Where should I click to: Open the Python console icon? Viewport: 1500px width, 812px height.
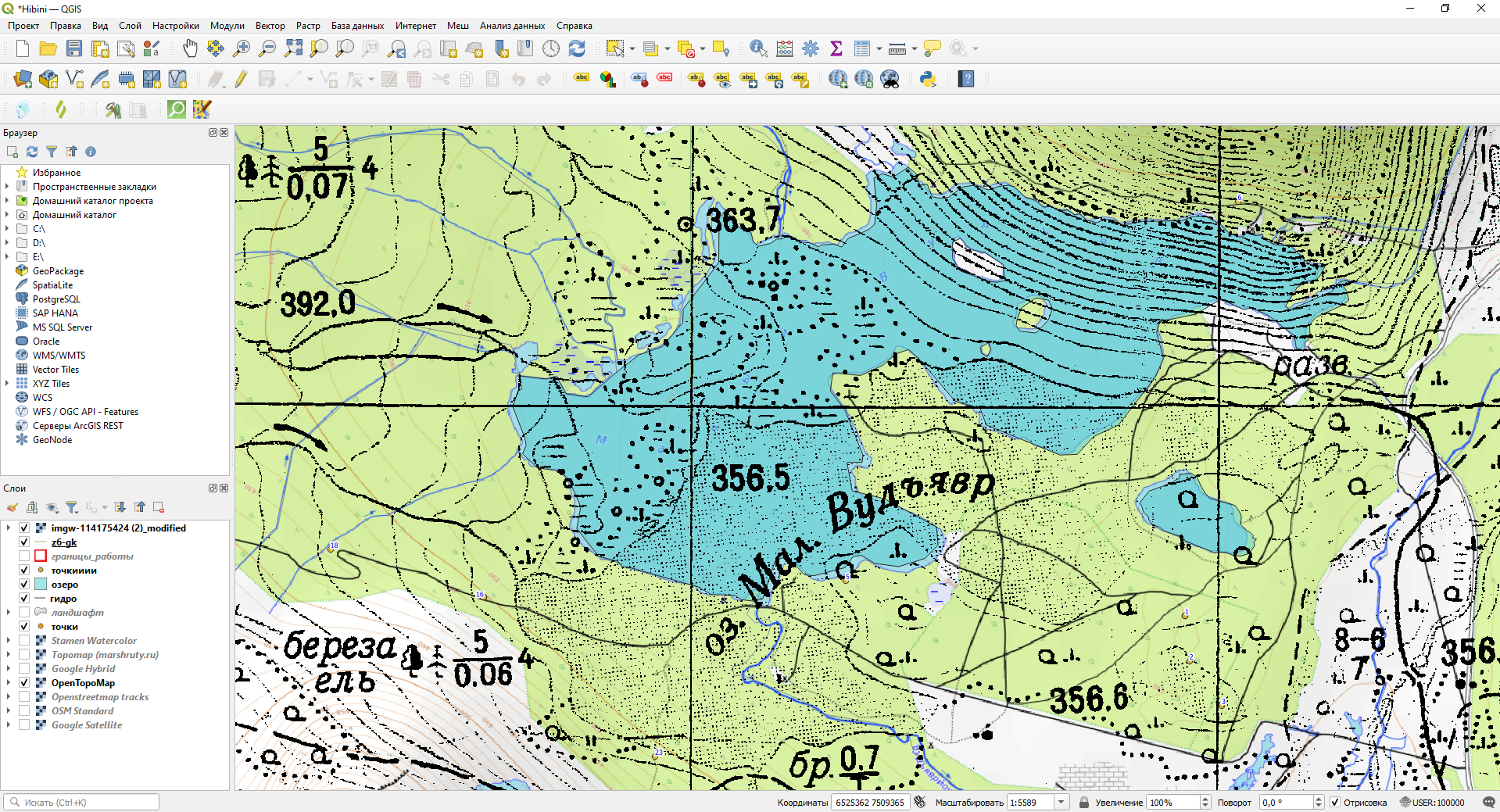point(928,79)
